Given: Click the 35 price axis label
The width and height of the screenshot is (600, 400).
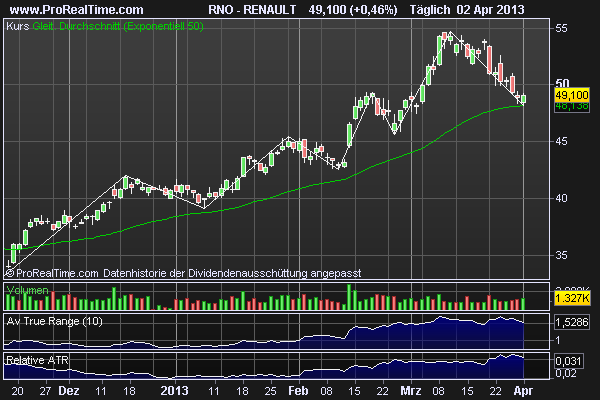Looking at the screenshot, I should (x=561, y=255).
